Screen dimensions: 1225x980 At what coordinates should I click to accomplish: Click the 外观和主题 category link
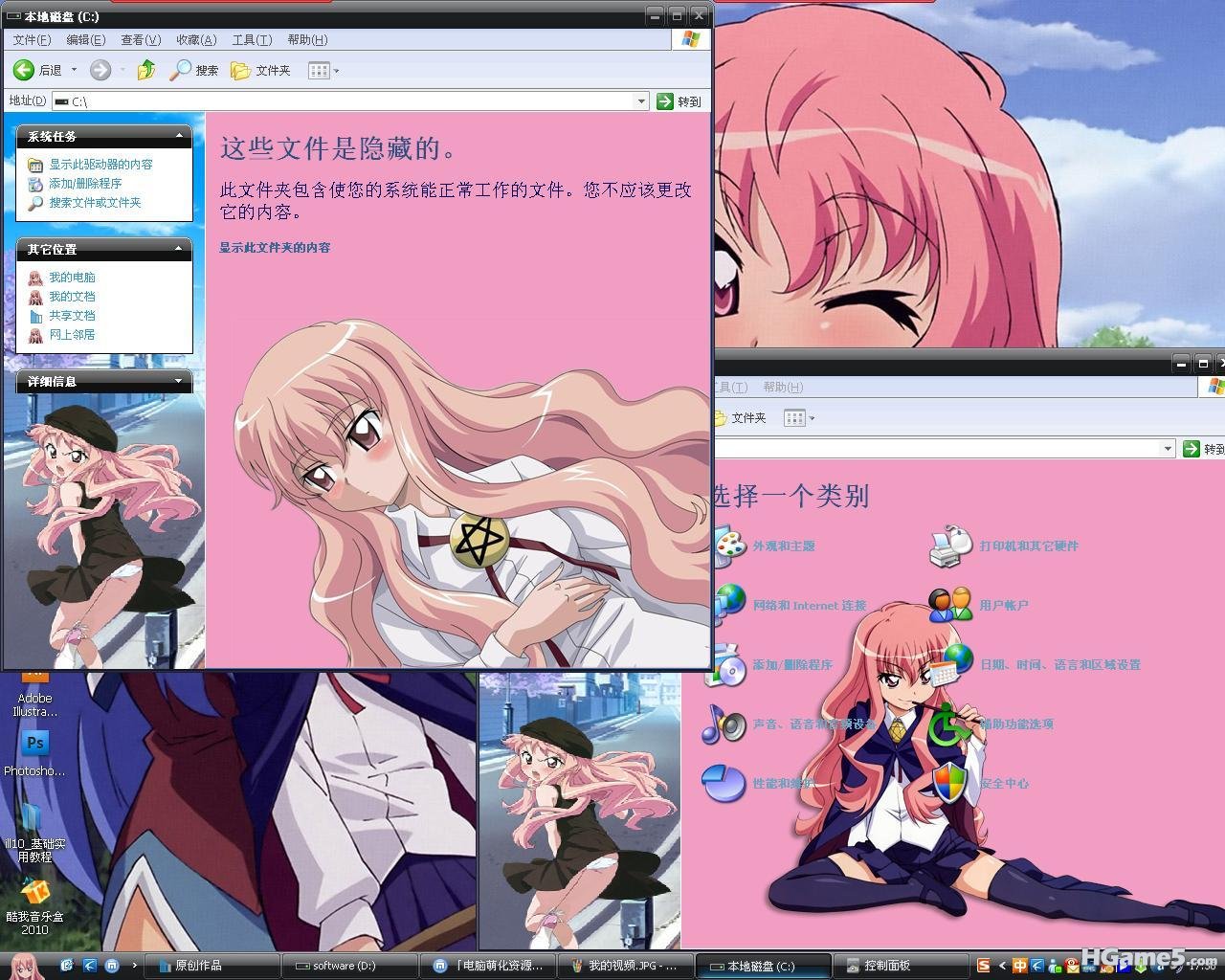click(x=784, y=546)
